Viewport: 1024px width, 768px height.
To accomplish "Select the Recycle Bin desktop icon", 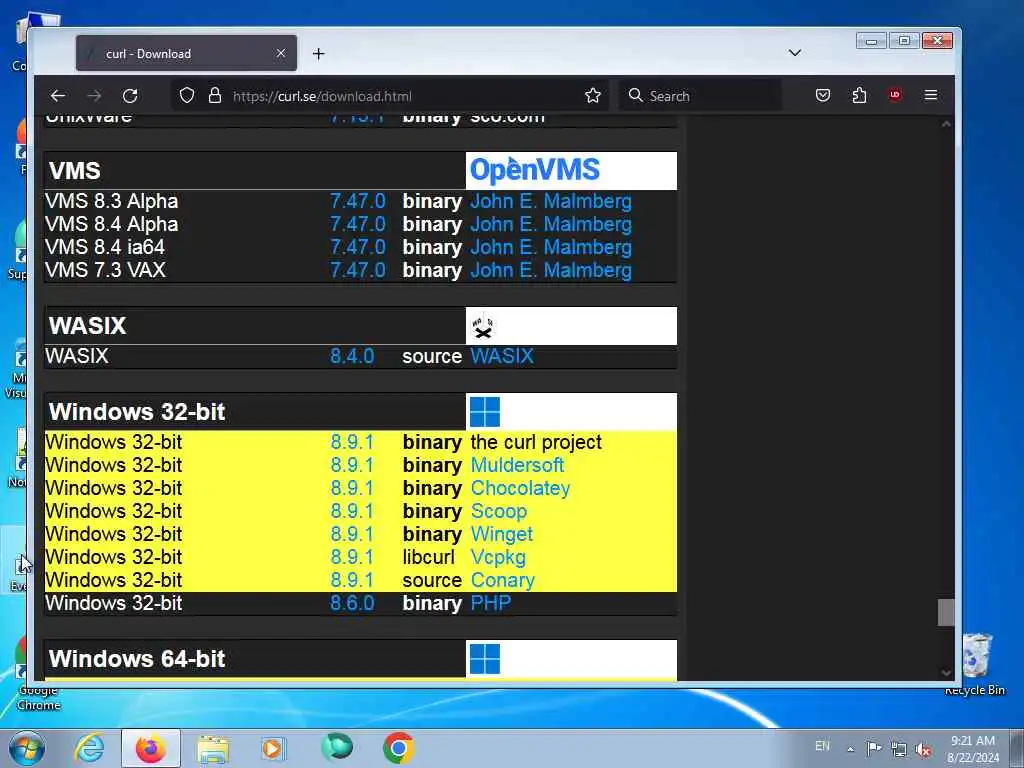I will [976, 665].
